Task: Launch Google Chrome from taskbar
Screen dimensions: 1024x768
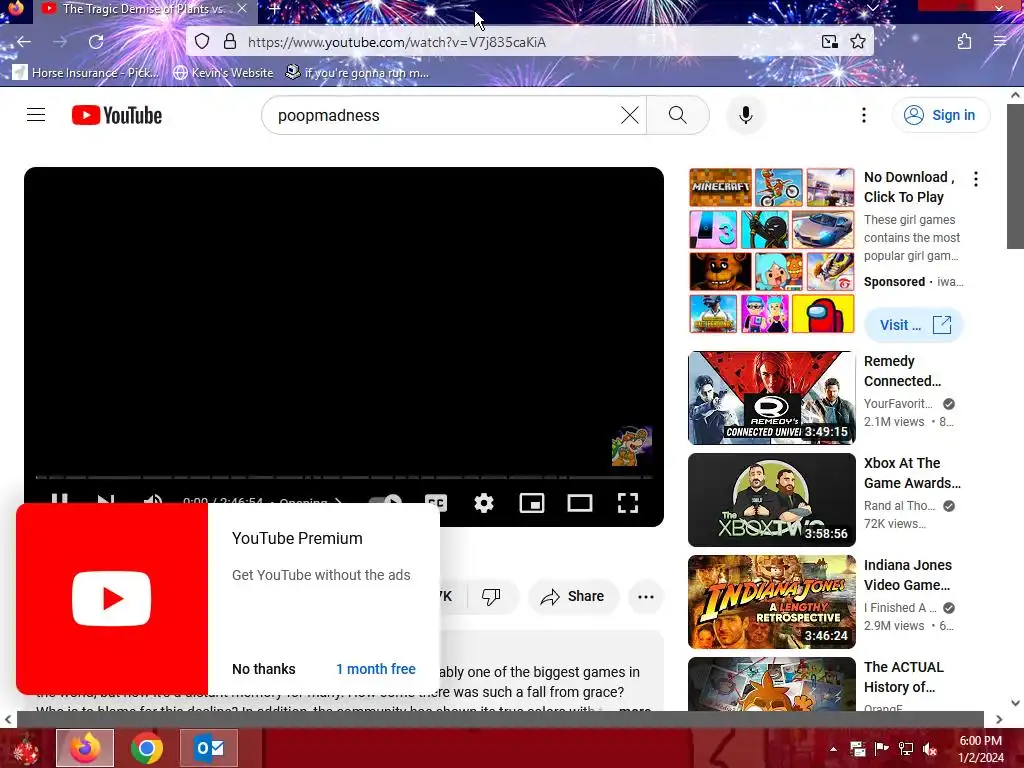Action: [x=147, y=748]
